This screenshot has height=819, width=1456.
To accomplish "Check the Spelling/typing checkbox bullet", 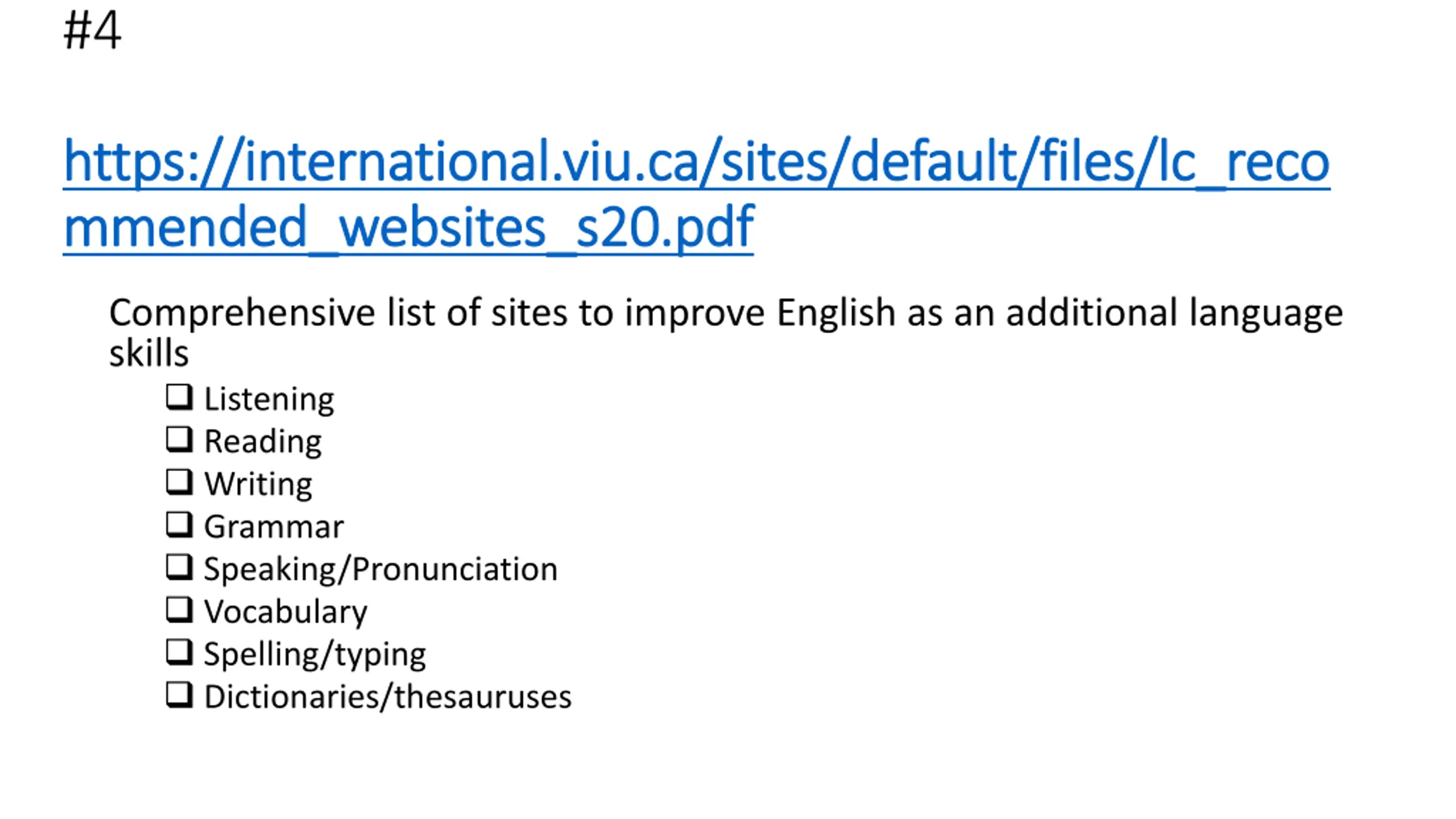I will click(x=179, y=652).
